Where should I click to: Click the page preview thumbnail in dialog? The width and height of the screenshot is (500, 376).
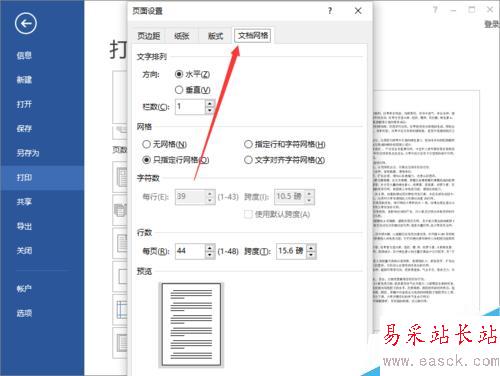click(x=191, y=325)
